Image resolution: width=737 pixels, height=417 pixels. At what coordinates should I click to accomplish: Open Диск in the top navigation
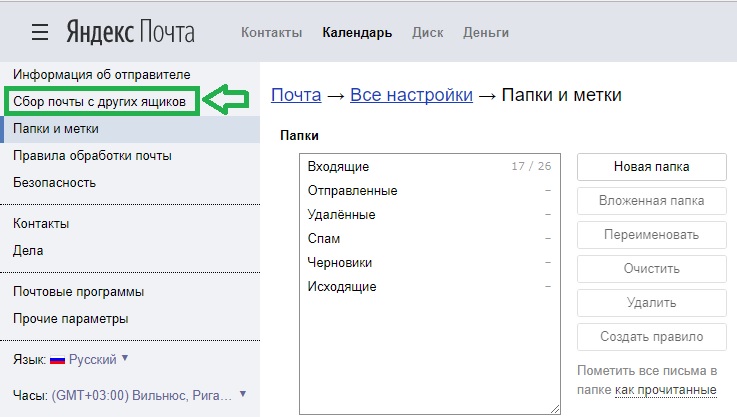click(x=428, y=32)
